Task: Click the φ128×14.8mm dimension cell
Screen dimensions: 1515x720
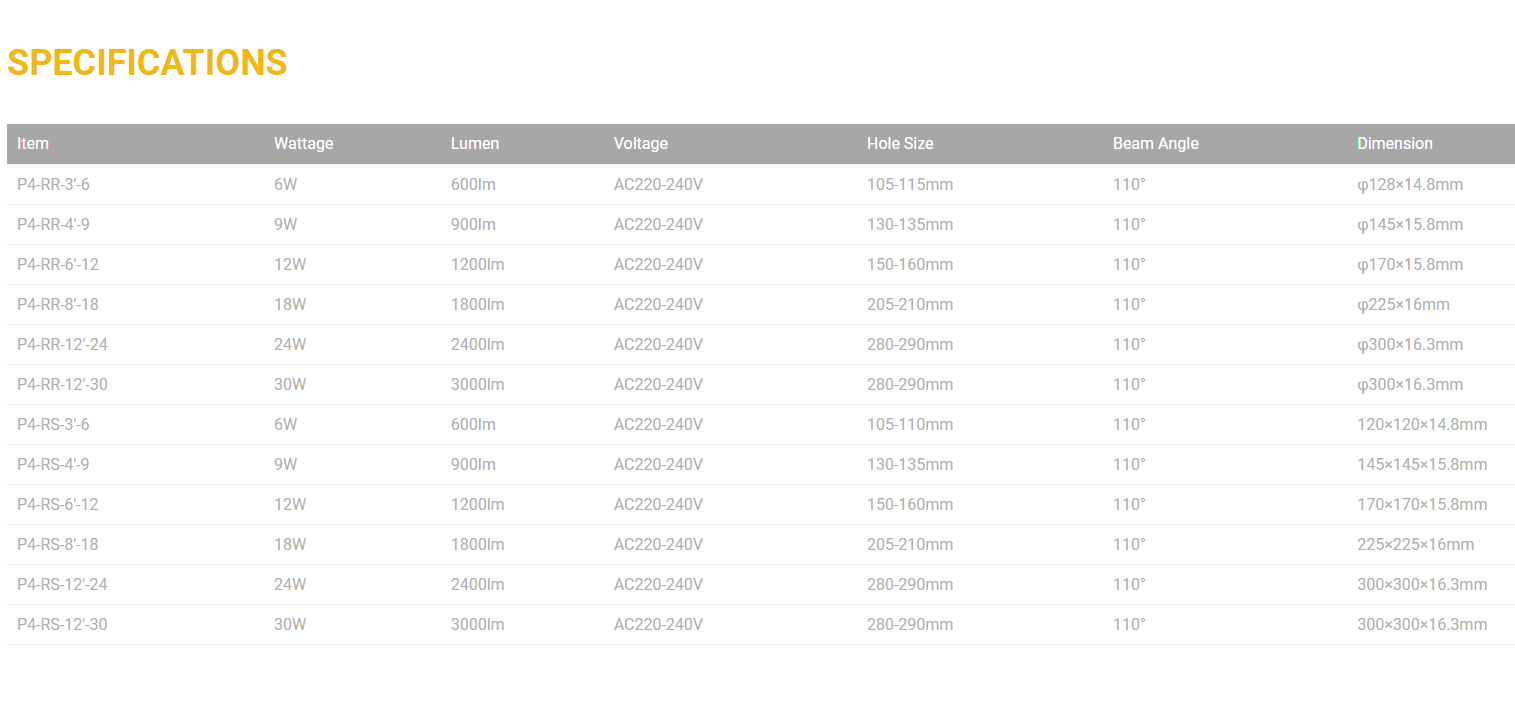Action: (x=1409, y=185)
